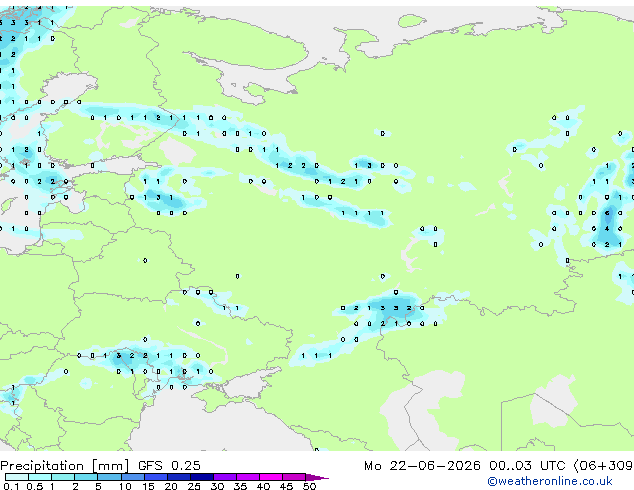634x490 pixels.
Task: Click the '35' legend scale label
Action: coord(240,486)
